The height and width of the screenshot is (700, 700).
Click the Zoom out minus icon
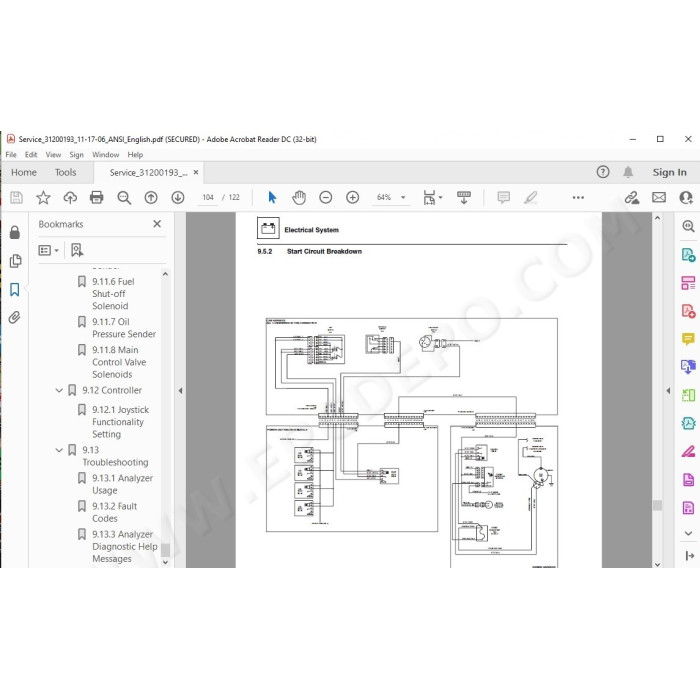tap(325, 197)
